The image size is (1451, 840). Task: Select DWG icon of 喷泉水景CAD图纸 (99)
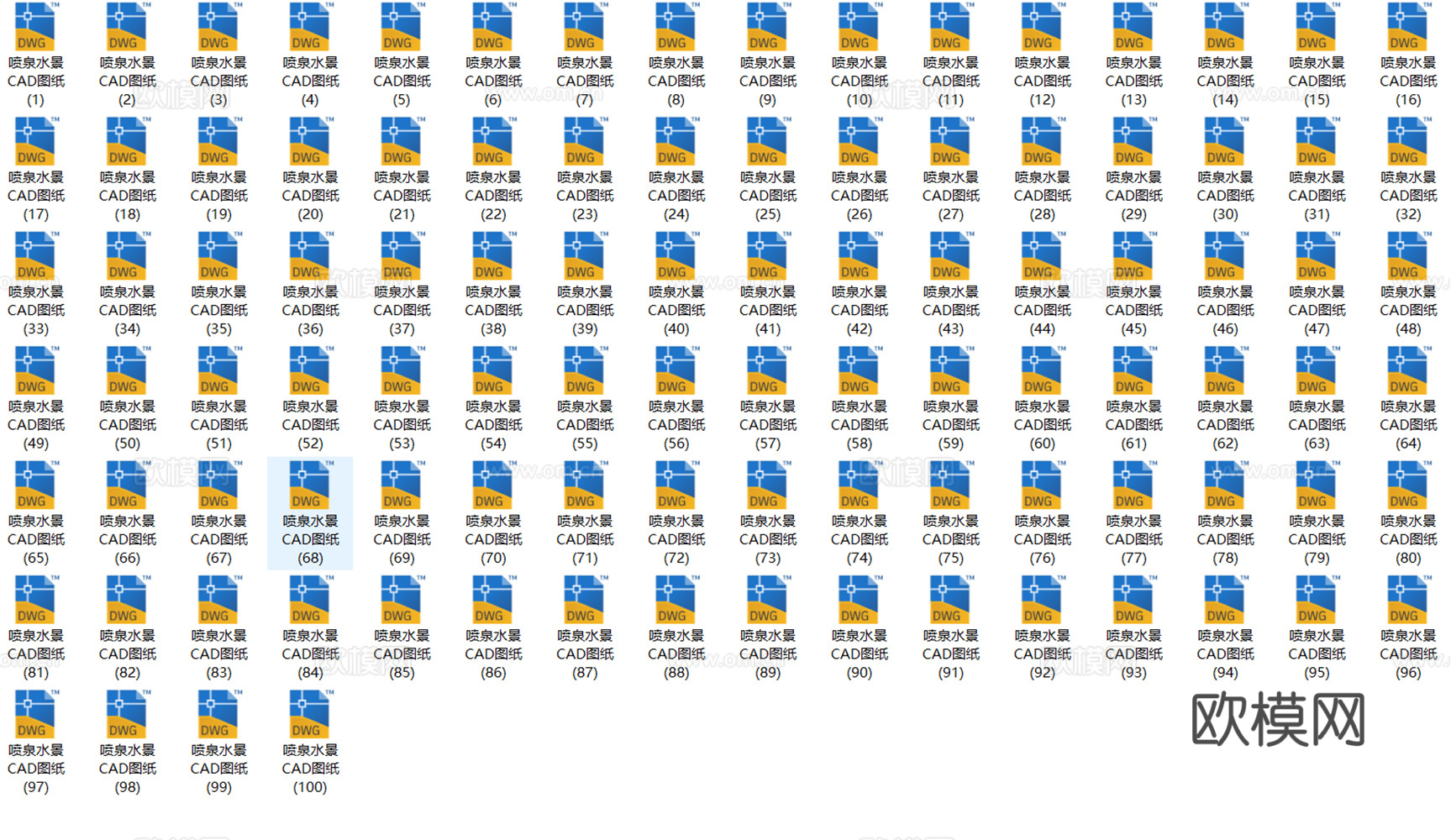[x=218, y=715]
